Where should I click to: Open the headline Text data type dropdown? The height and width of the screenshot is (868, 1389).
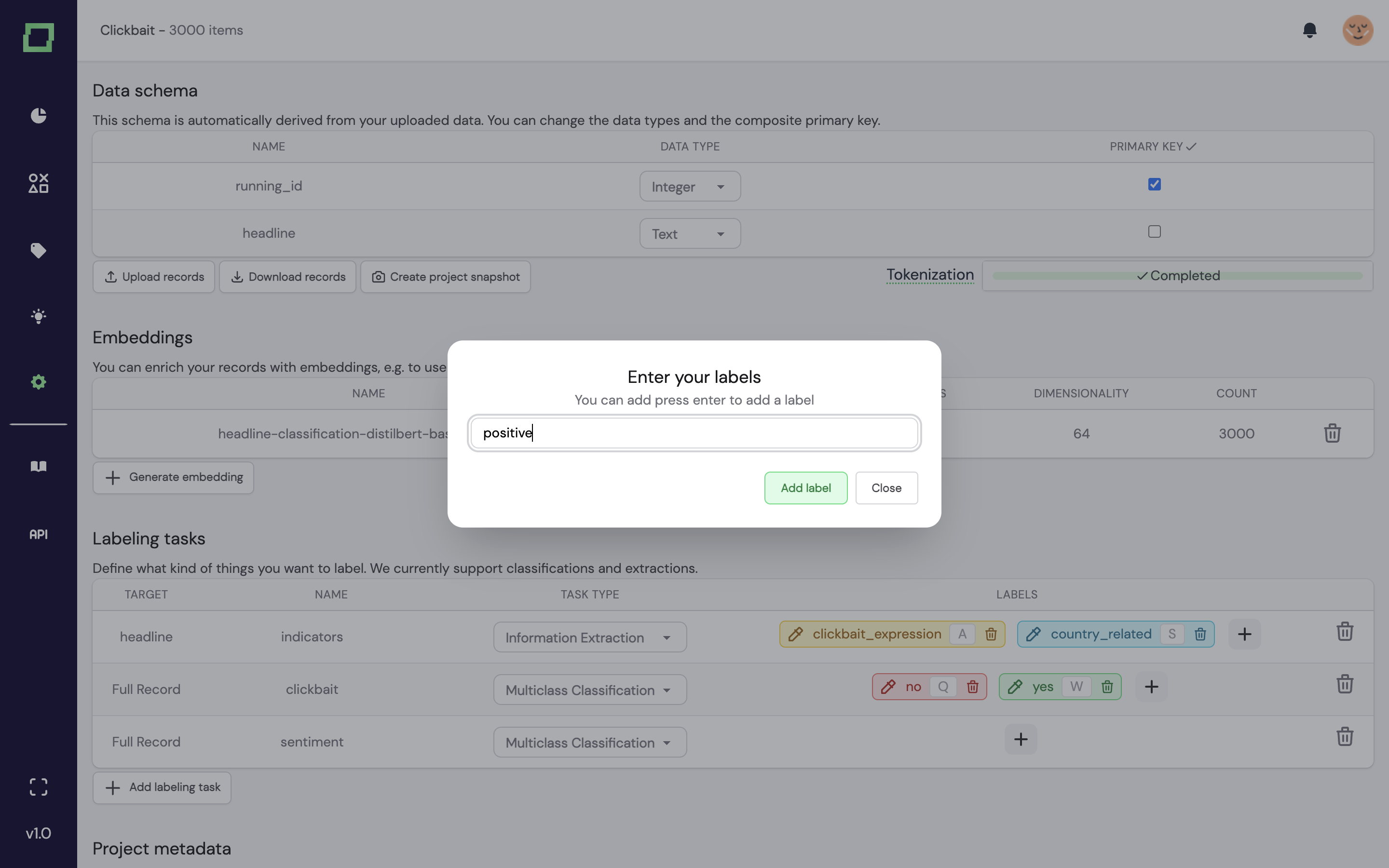point(690,234)
